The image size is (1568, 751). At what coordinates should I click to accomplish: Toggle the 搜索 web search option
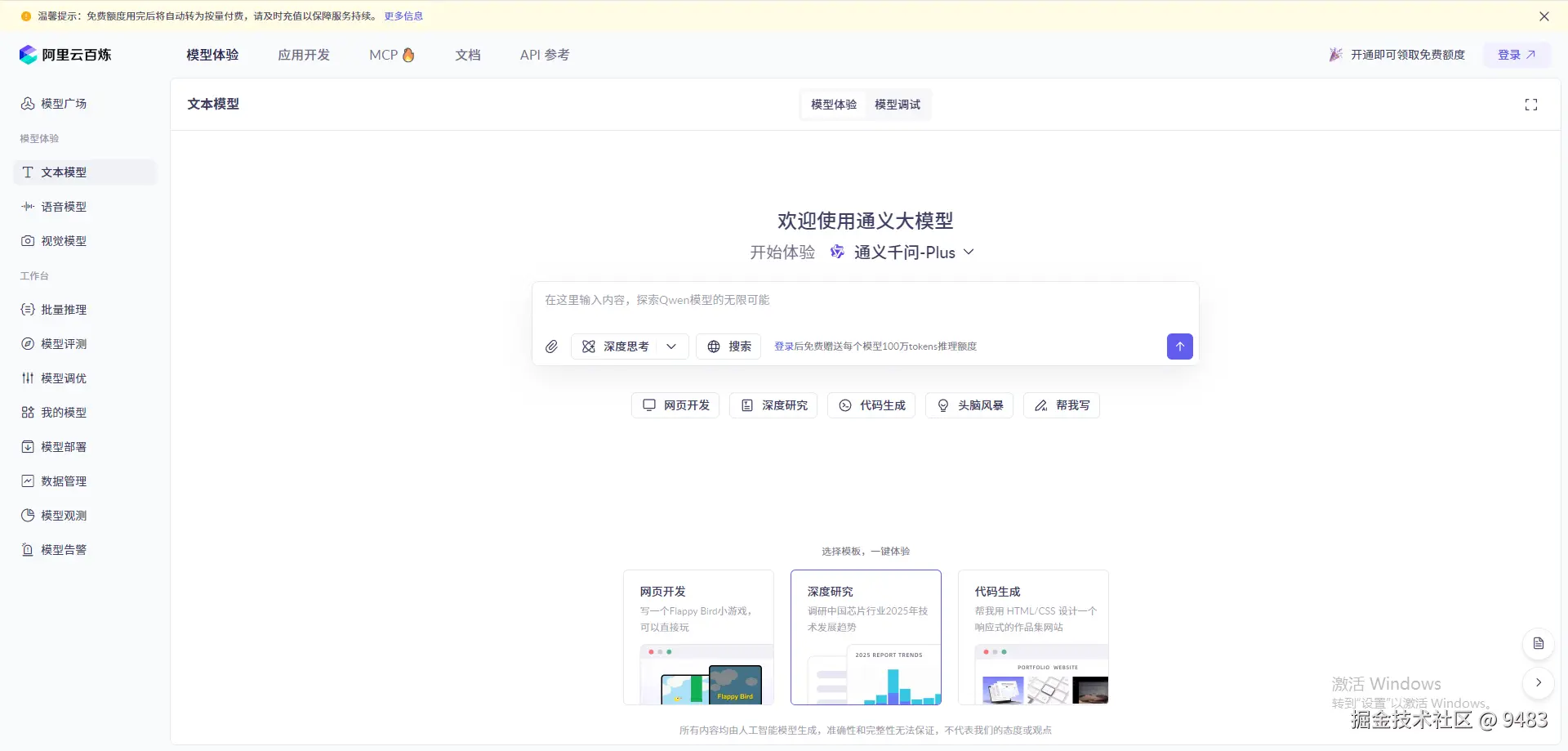point(728,346)
